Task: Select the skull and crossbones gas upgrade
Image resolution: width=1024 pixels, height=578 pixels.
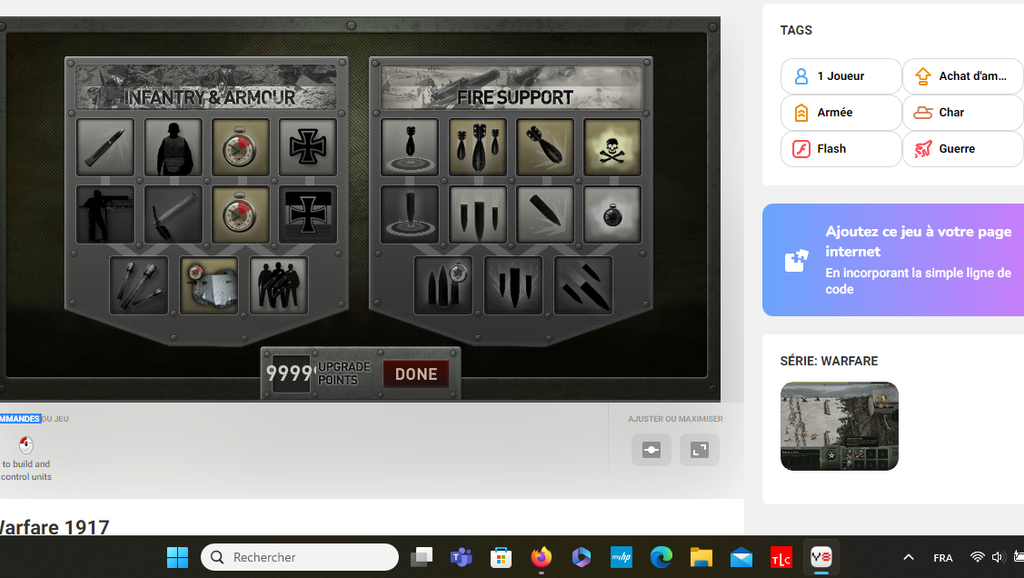Action: (611, 147)
